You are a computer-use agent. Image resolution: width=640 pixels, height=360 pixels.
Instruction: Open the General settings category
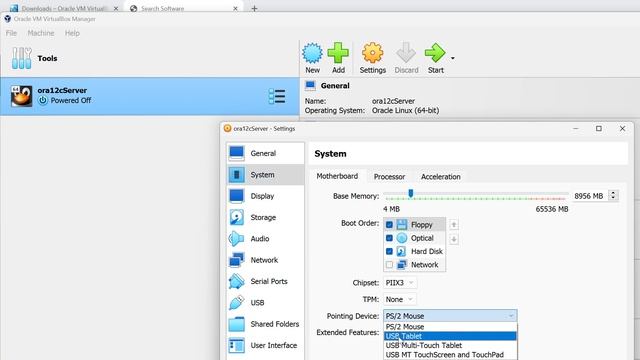[265, 153]
